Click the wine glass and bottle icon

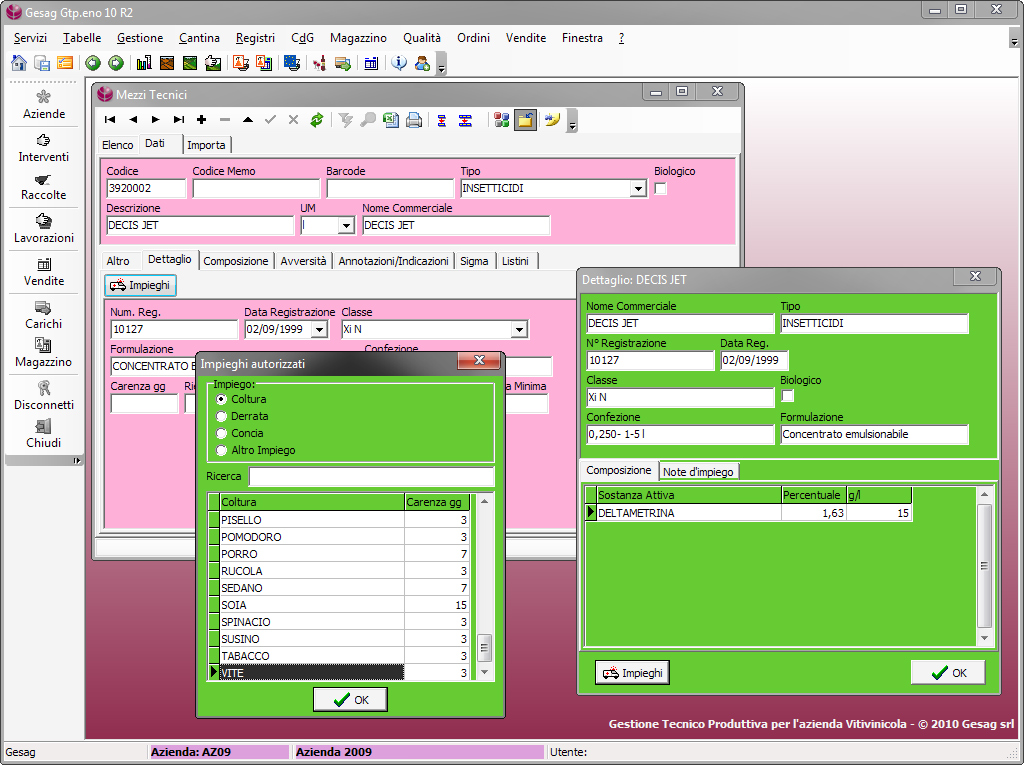[319, 63]
